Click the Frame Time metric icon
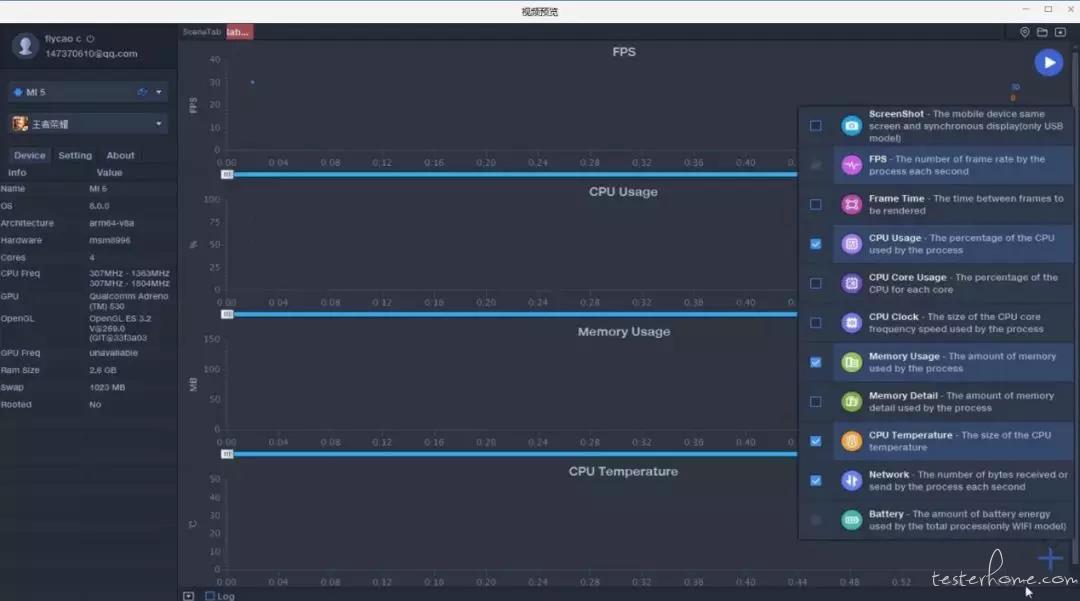Image resolution: width=1080 pixels, height=601 pixels. pyautogui.click(x=851, y=204)
